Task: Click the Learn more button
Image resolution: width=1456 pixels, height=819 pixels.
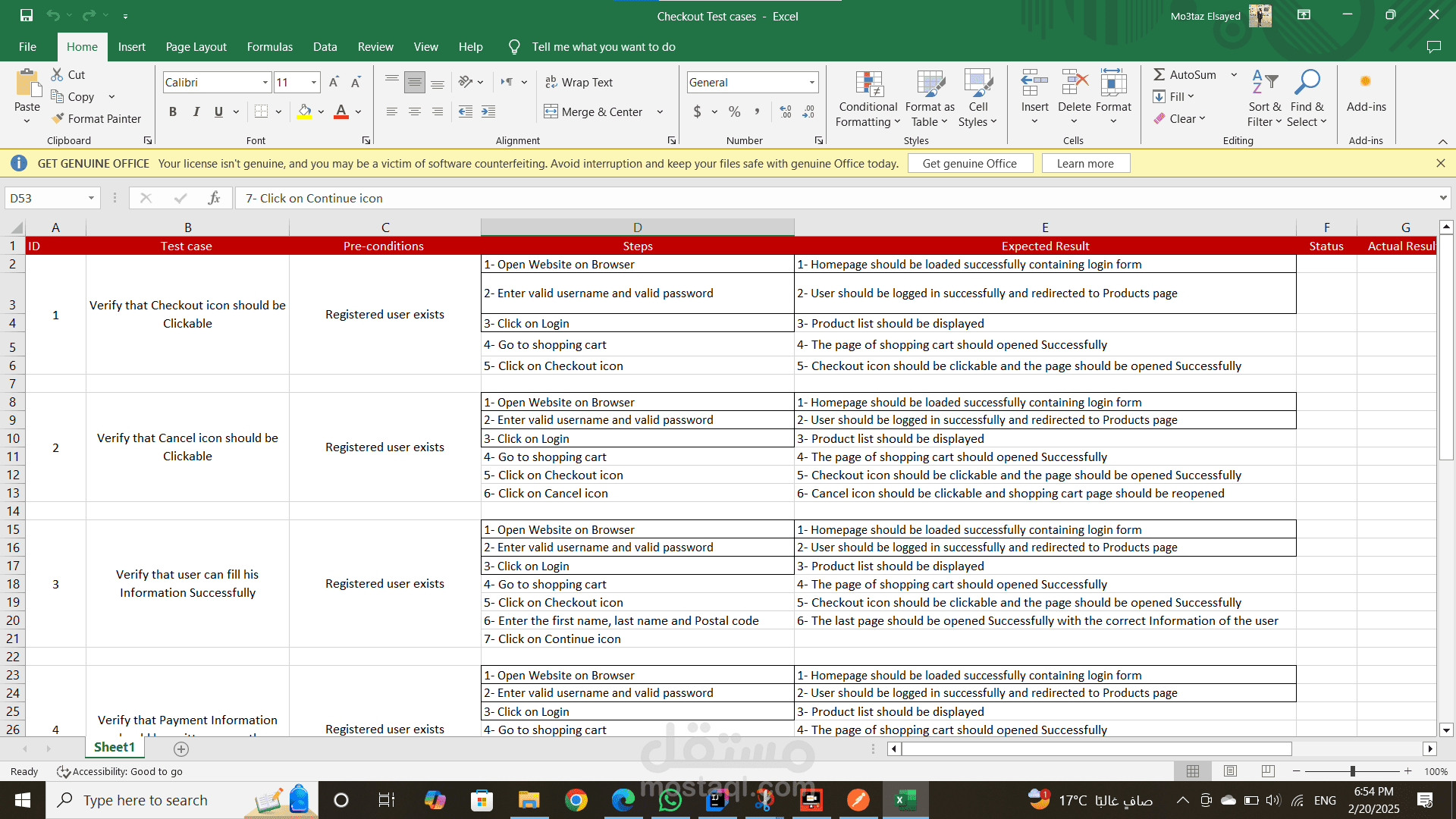Action: pos(1085,163)
